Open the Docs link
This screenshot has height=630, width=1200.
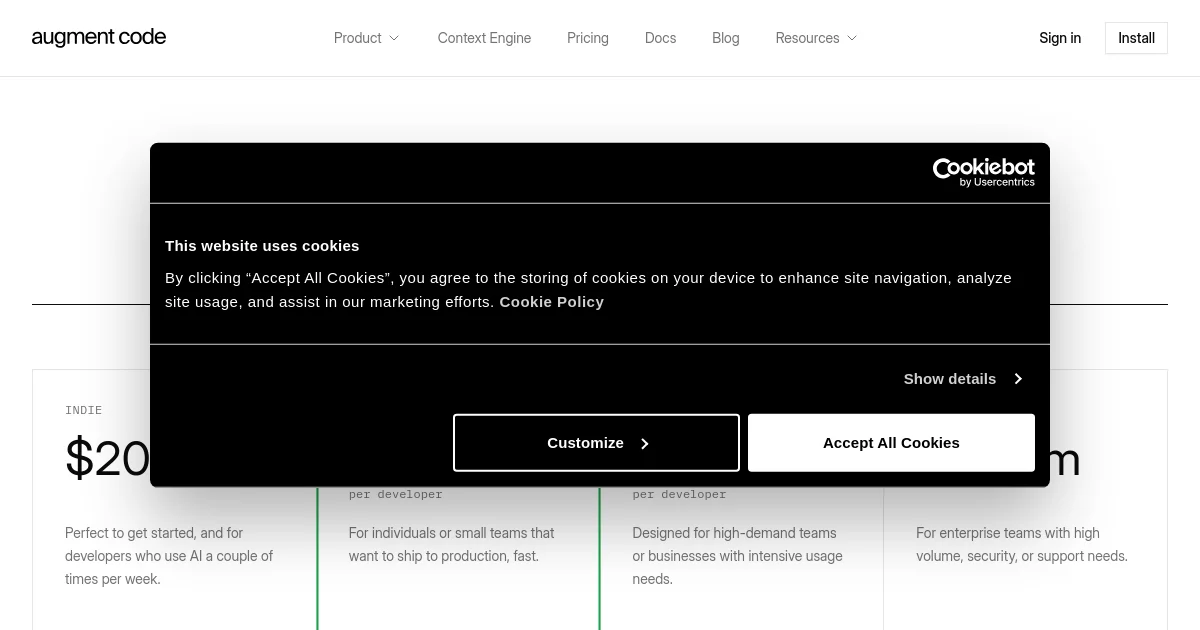(660, 38)
